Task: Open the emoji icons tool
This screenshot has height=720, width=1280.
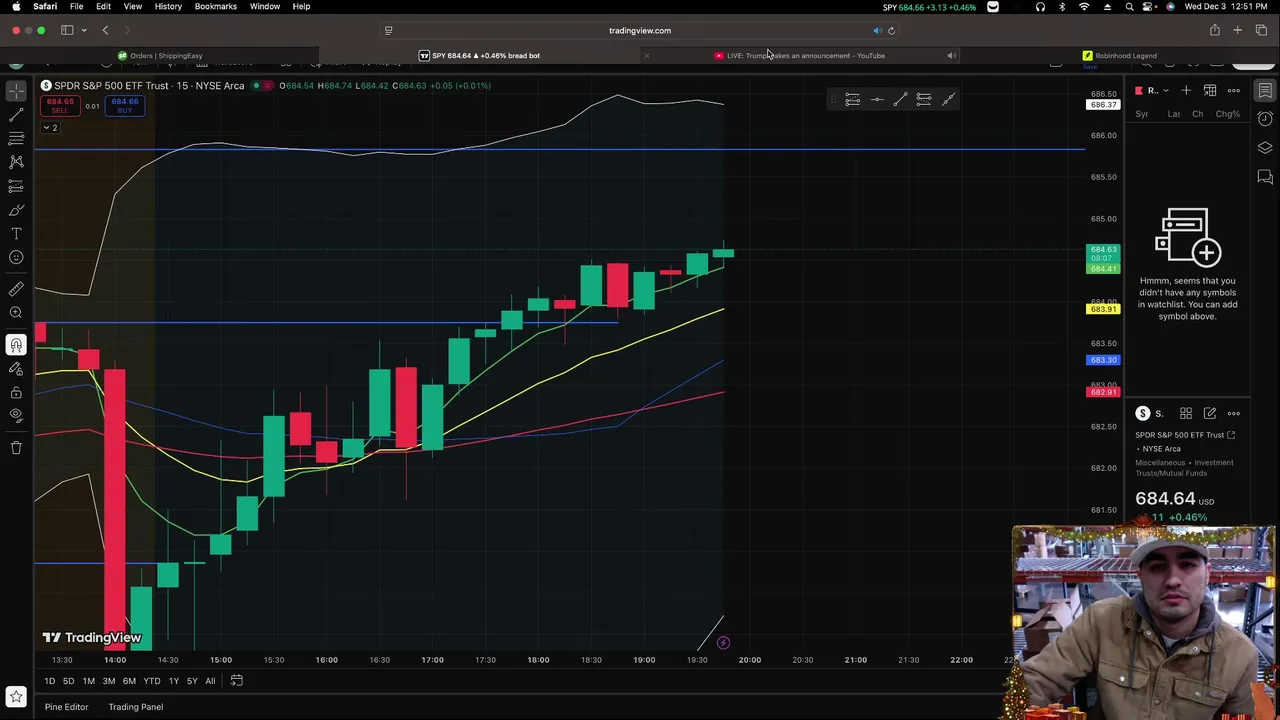Action: tap(16, 258)
